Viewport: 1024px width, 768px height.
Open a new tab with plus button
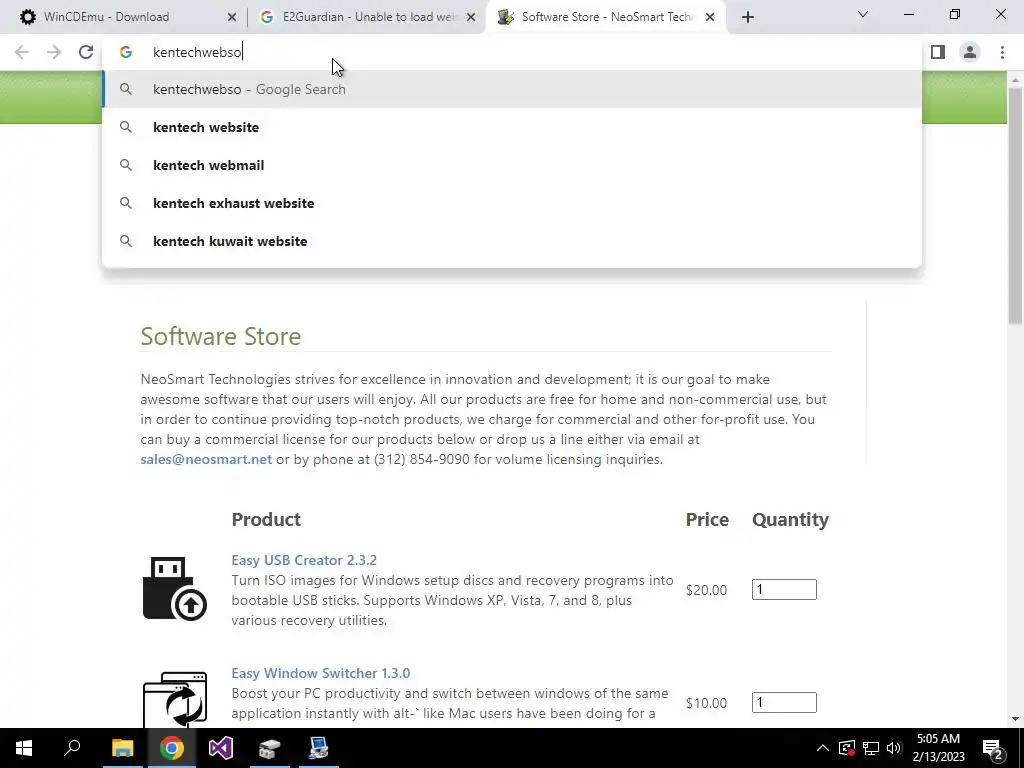[748, 17]
